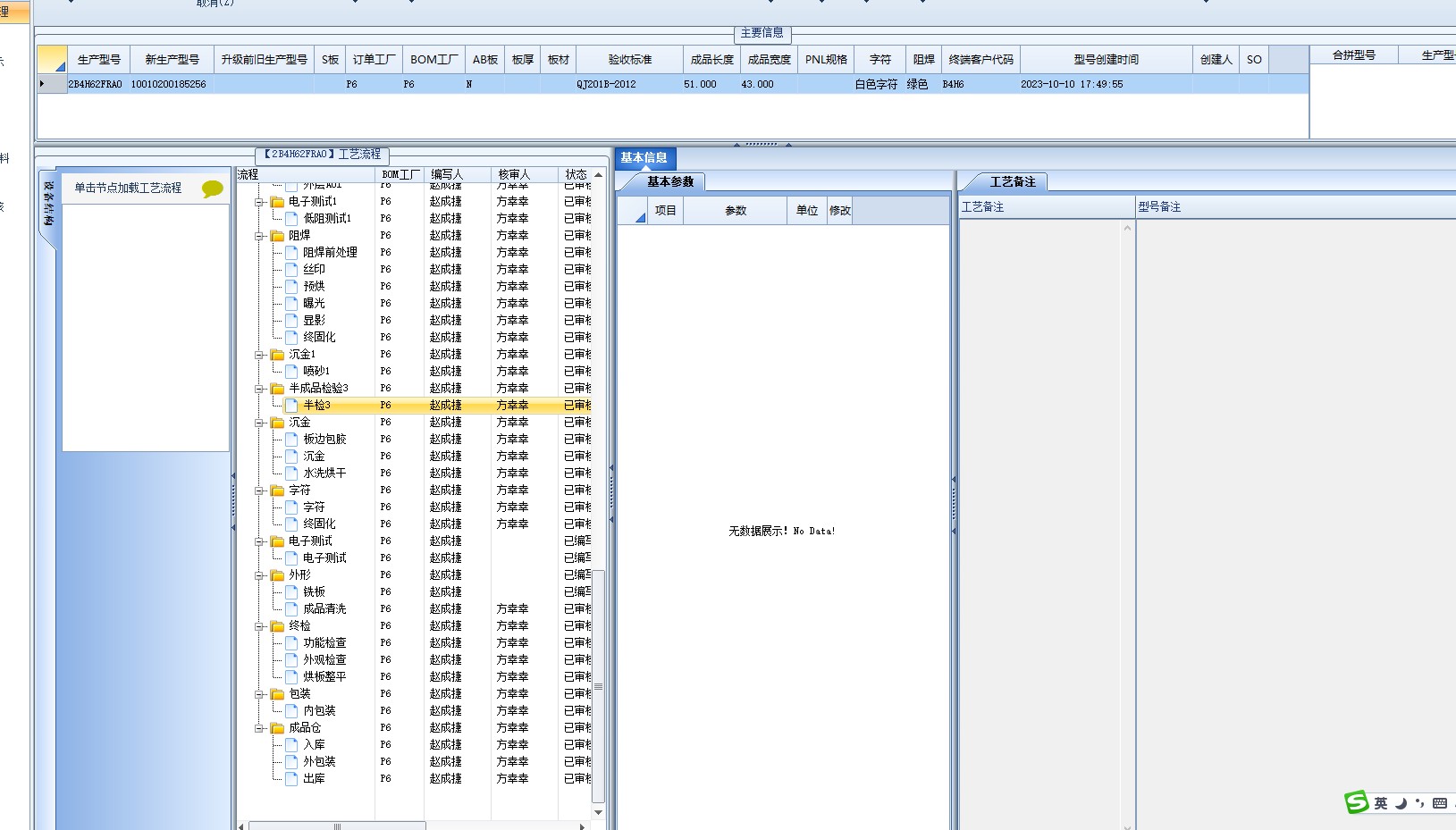Collapse the 阻焊 tree node
The width and height of the screenshot is (1456, 830).
(259, 236)
